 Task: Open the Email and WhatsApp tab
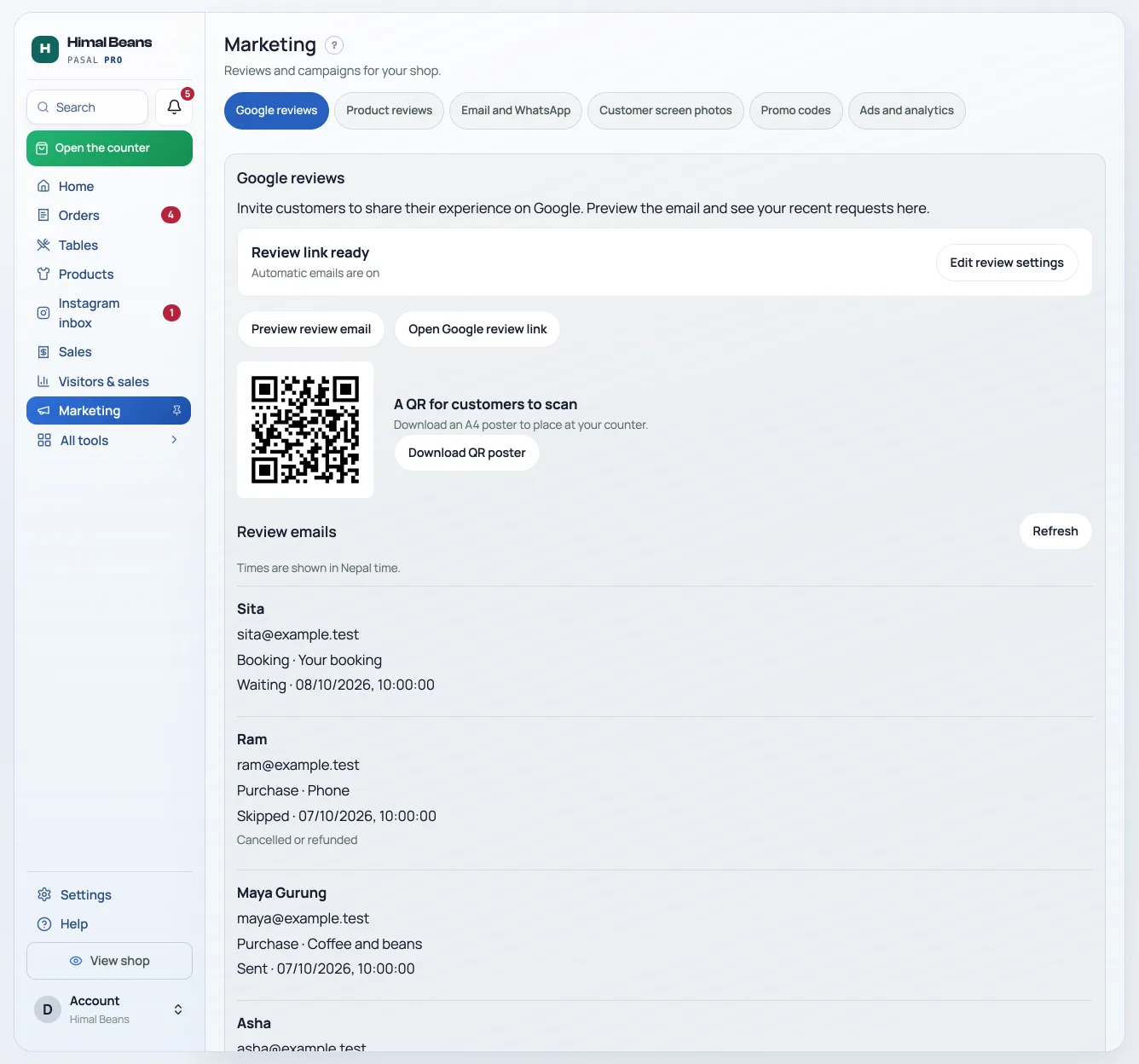point(516,111)
